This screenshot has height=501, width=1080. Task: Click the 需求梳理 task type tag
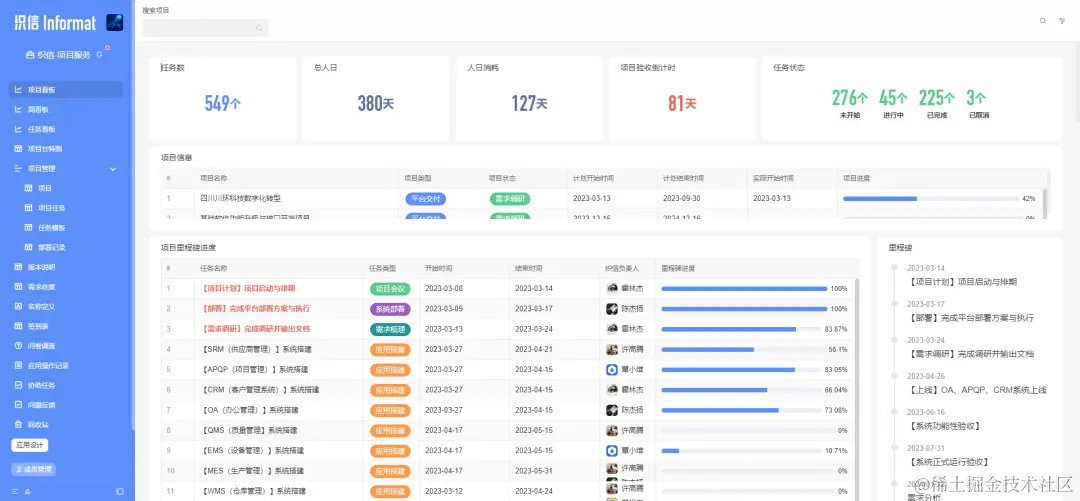(x=391, y=329)
